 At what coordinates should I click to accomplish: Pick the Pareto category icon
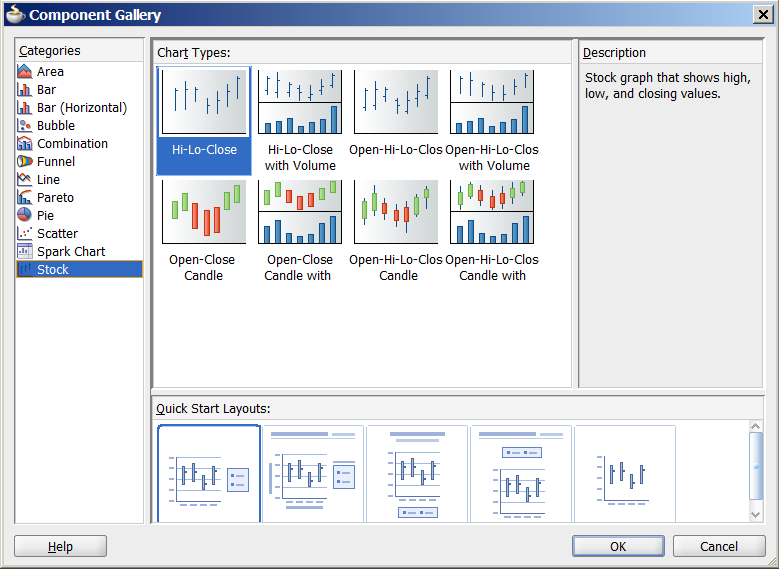tap(24, 197)
